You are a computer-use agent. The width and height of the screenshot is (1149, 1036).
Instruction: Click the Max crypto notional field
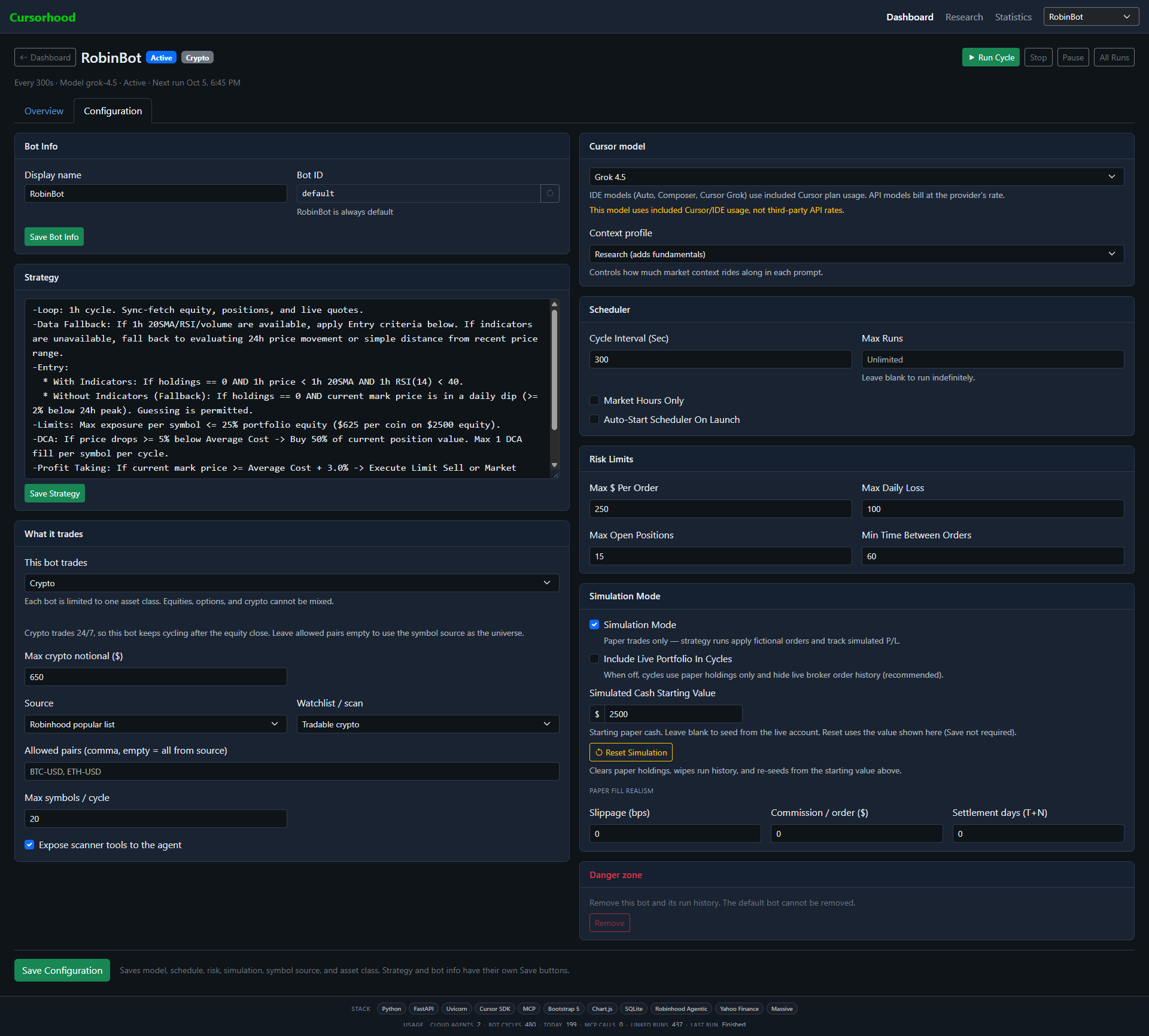pyautogui.click(x=156, y=677)
